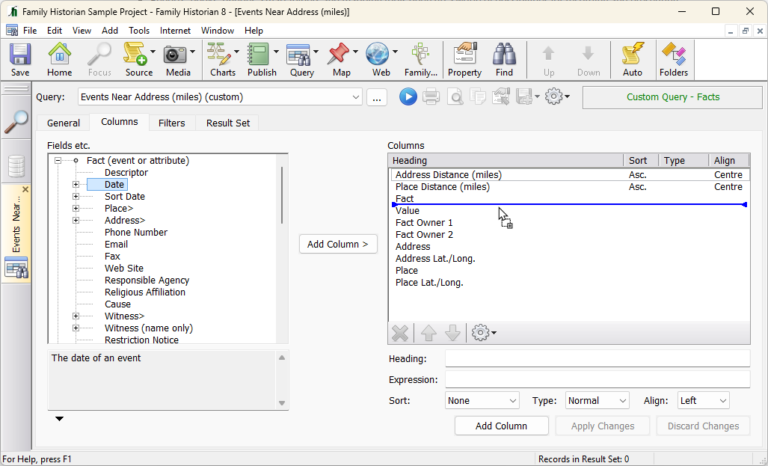Switch to the Result Set tab
The height and width of the screenshot is (466, 768).
pyautogui.click(x=228, y=123)
